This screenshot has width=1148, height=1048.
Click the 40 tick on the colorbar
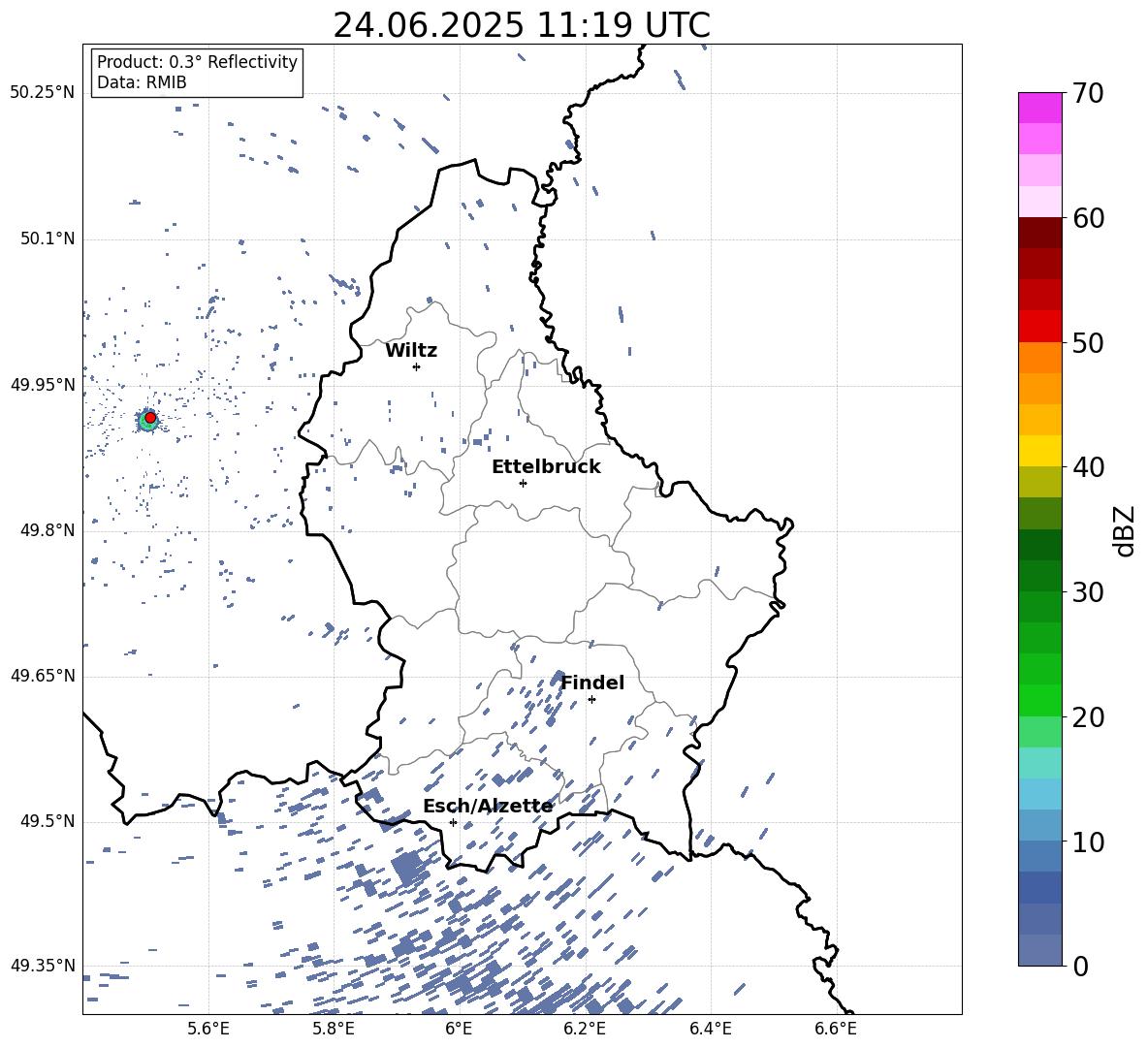1088,467
